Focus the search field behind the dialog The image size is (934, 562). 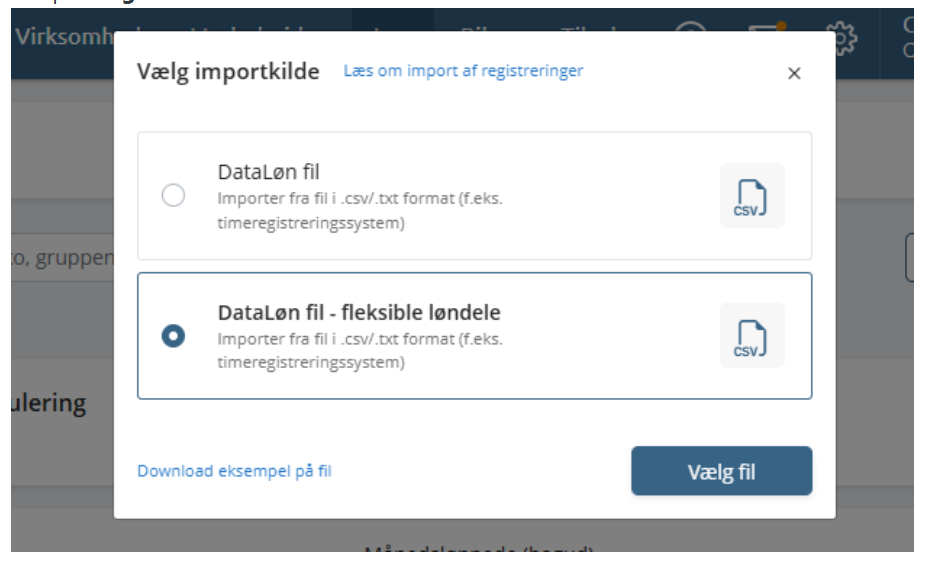click(62, 259)
